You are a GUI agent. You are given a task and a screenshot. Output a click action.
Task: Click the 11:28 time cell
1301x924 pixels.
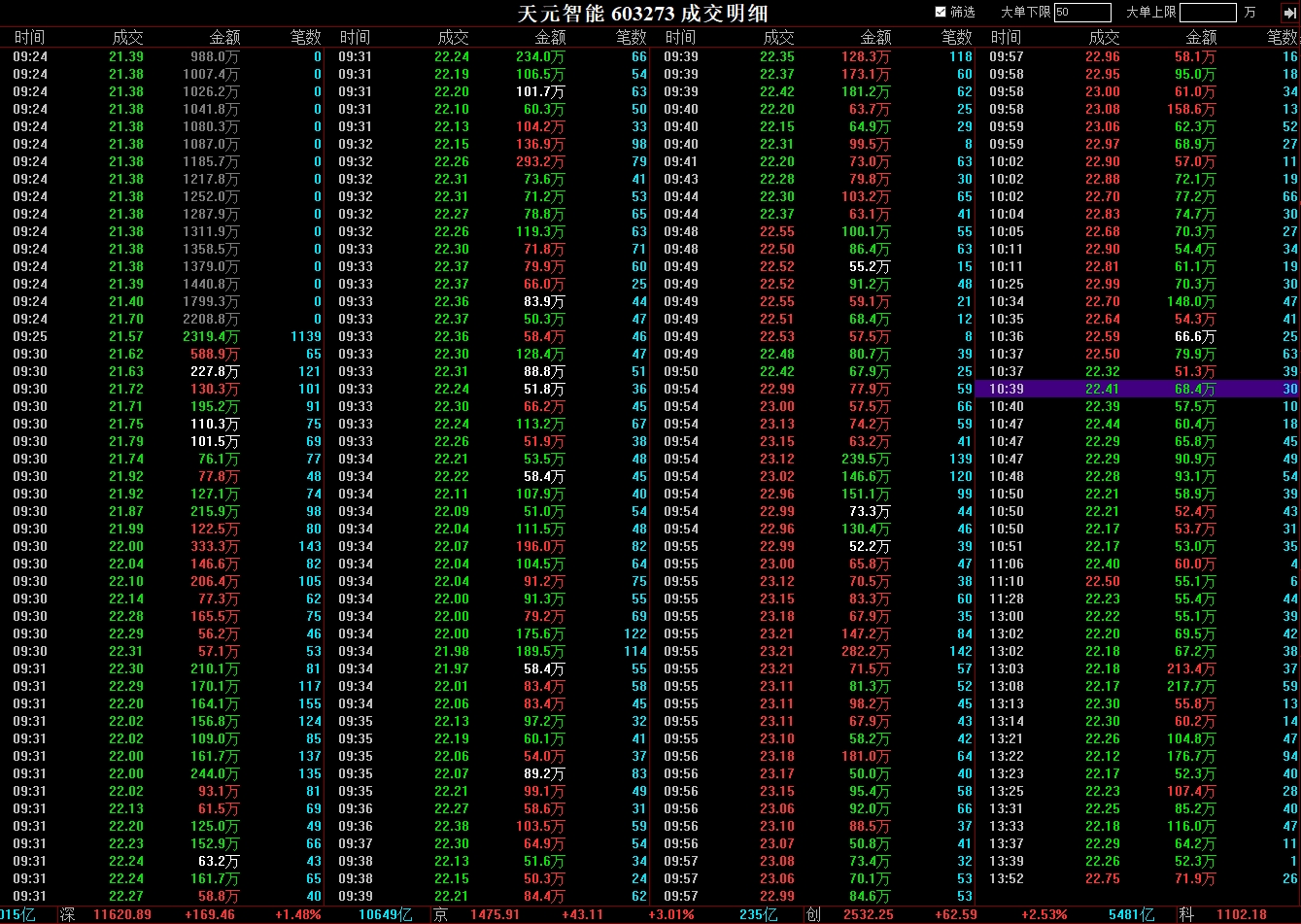[1007, 599]
